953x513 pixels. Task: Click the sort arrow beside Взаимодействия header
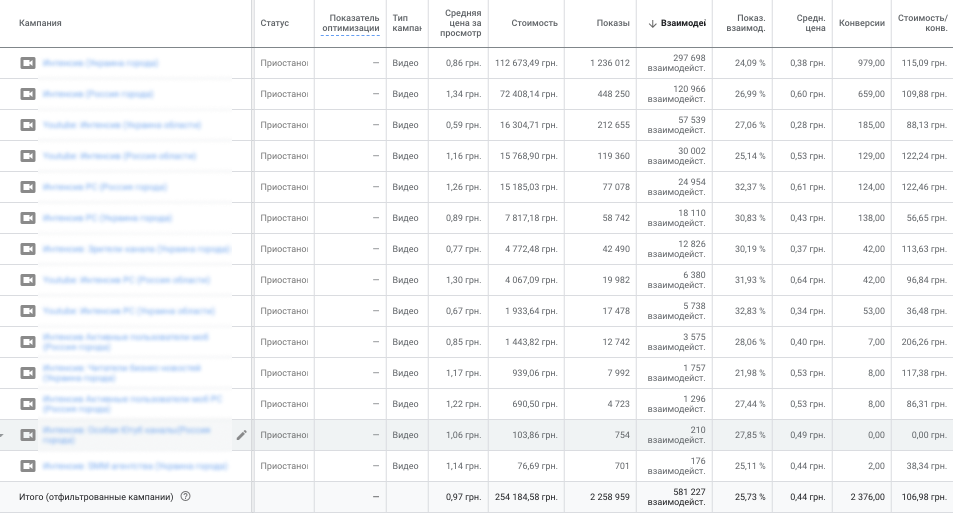(652, 23)
